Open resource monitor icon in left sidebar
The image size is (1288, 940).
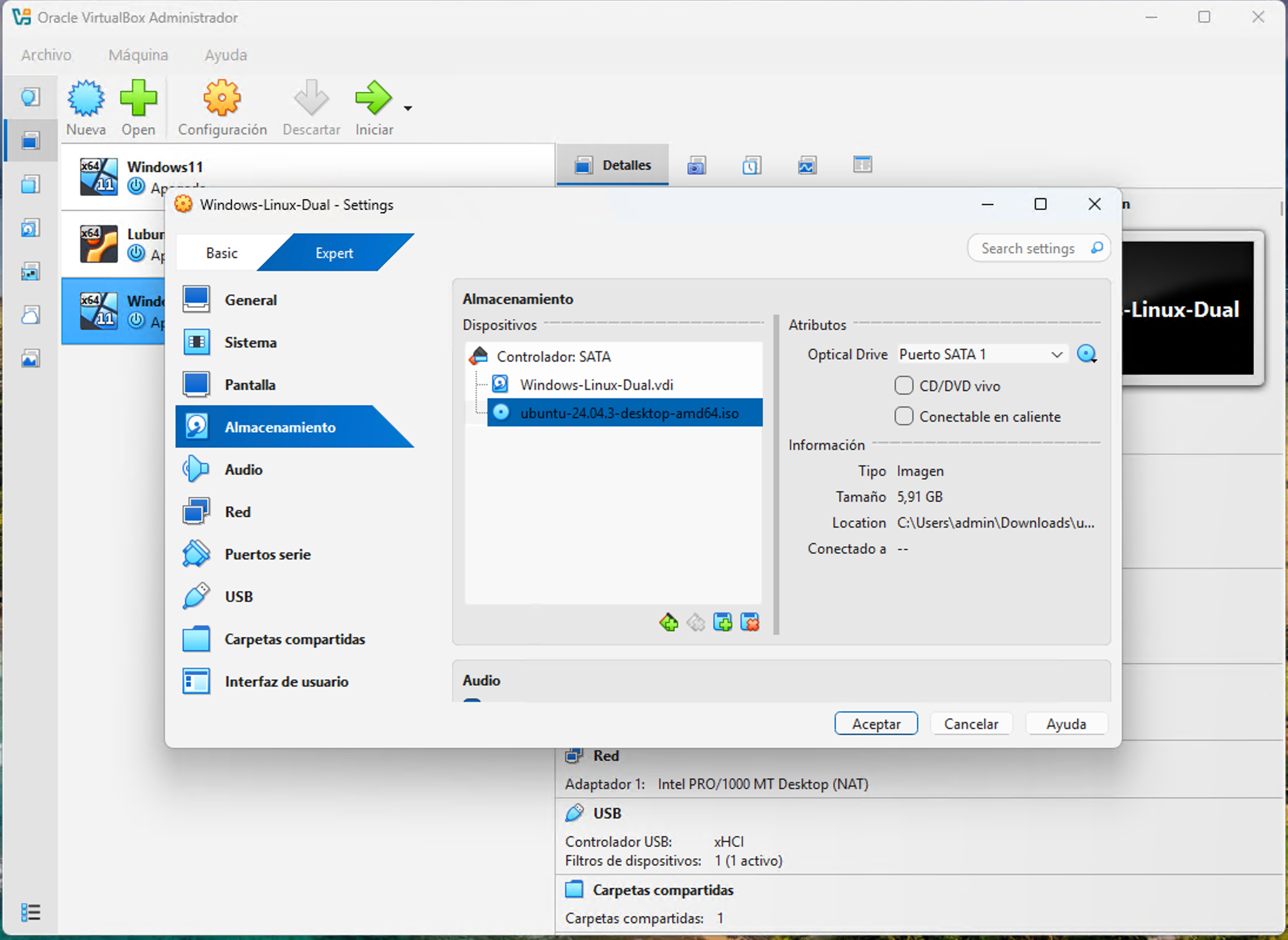click(x=31, y=359)
